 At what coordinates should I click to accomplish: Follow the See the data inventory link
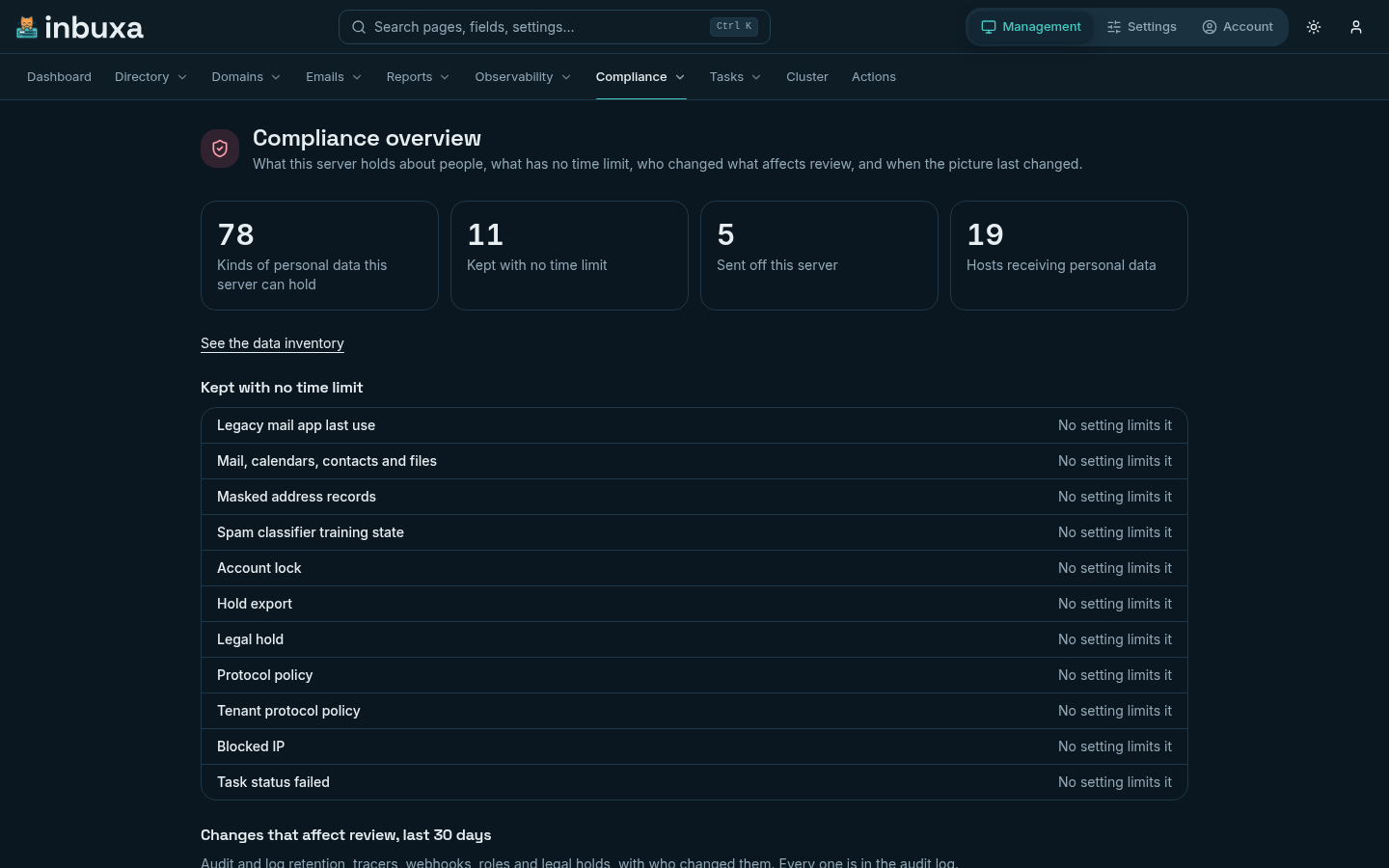click(x=272, y=343)
